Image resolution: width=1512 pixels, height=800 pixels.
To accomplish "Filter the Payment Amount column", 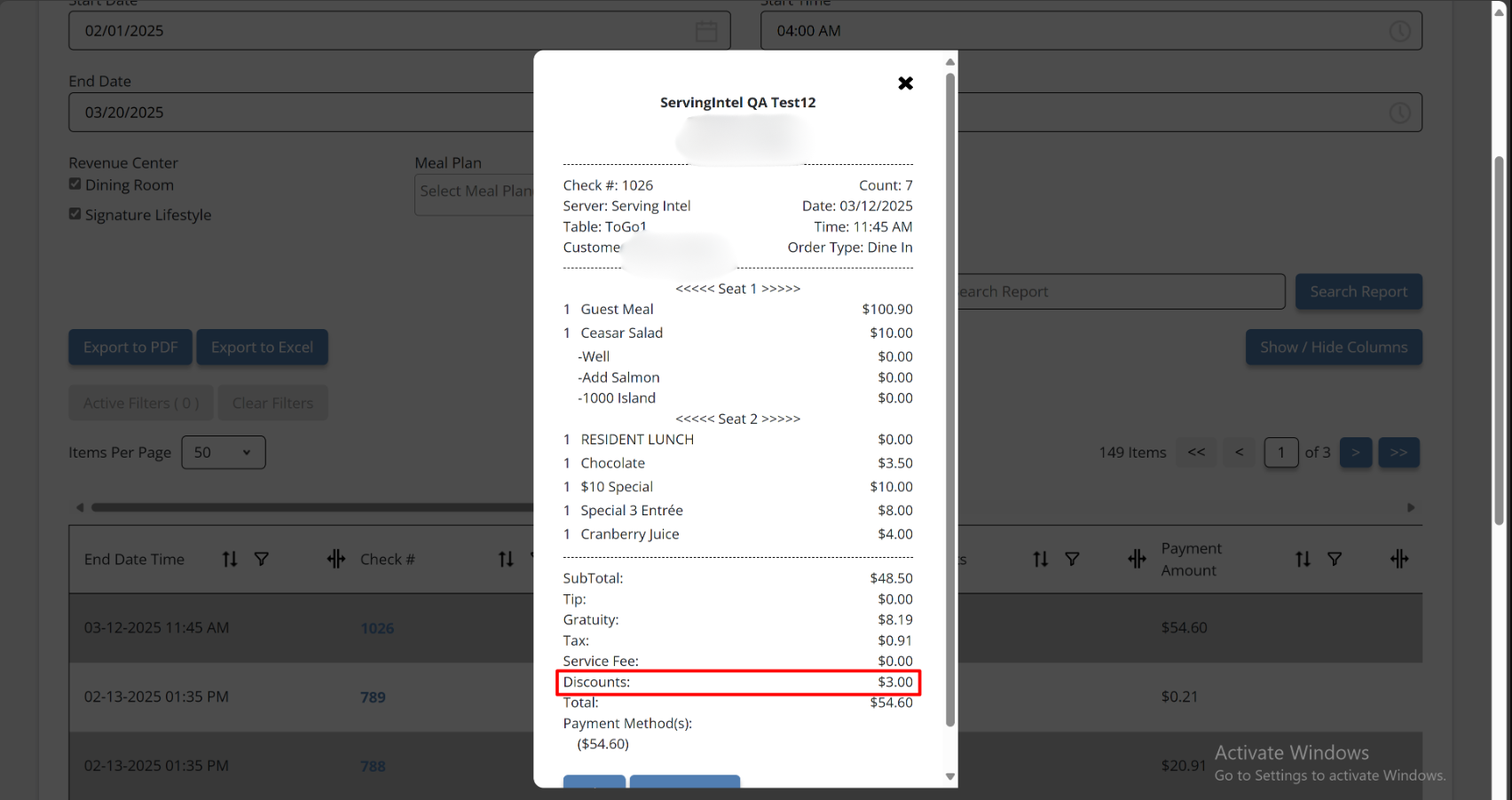I will [1335, 559].
